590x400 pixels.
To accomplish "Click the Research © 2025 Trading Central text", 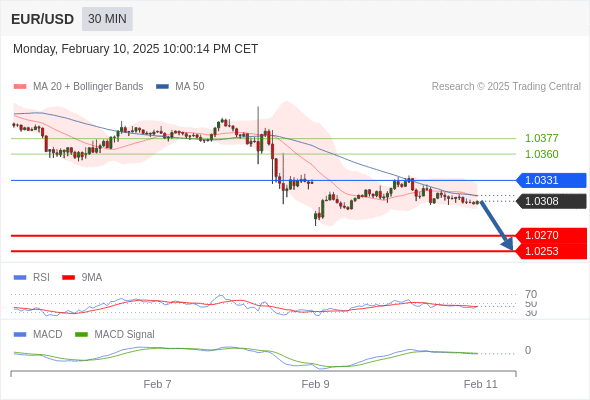I will [506, 87].
